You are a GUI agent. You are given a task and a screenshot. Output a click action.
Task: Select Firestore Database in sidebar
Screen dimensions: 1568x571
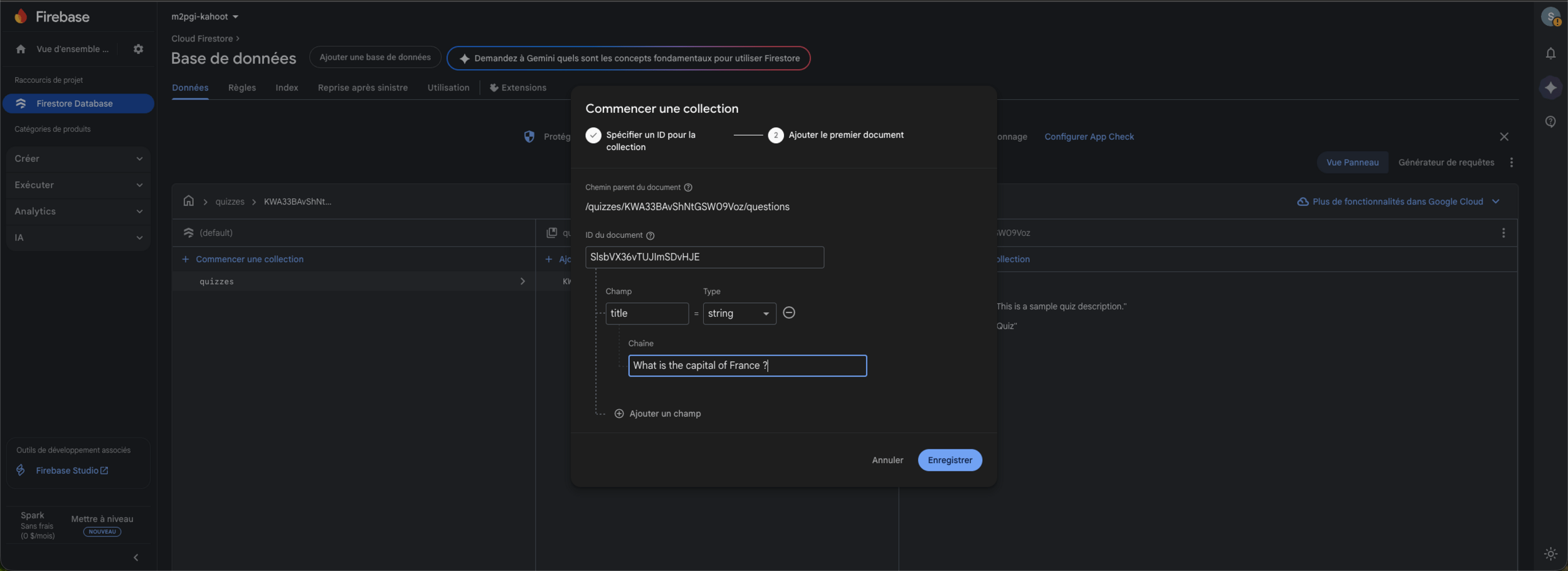[78, 104]
